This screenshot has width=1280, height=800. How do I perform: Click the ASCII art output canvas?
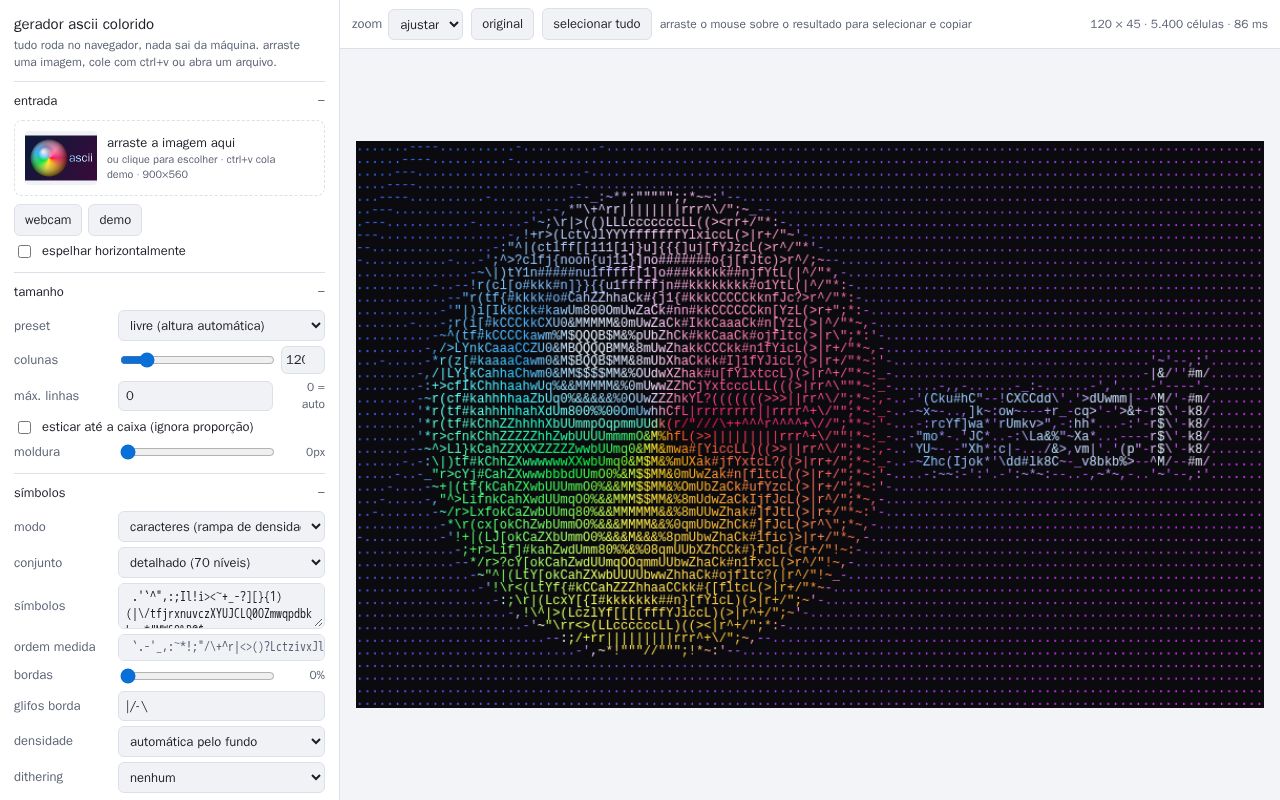coord(810,424)
